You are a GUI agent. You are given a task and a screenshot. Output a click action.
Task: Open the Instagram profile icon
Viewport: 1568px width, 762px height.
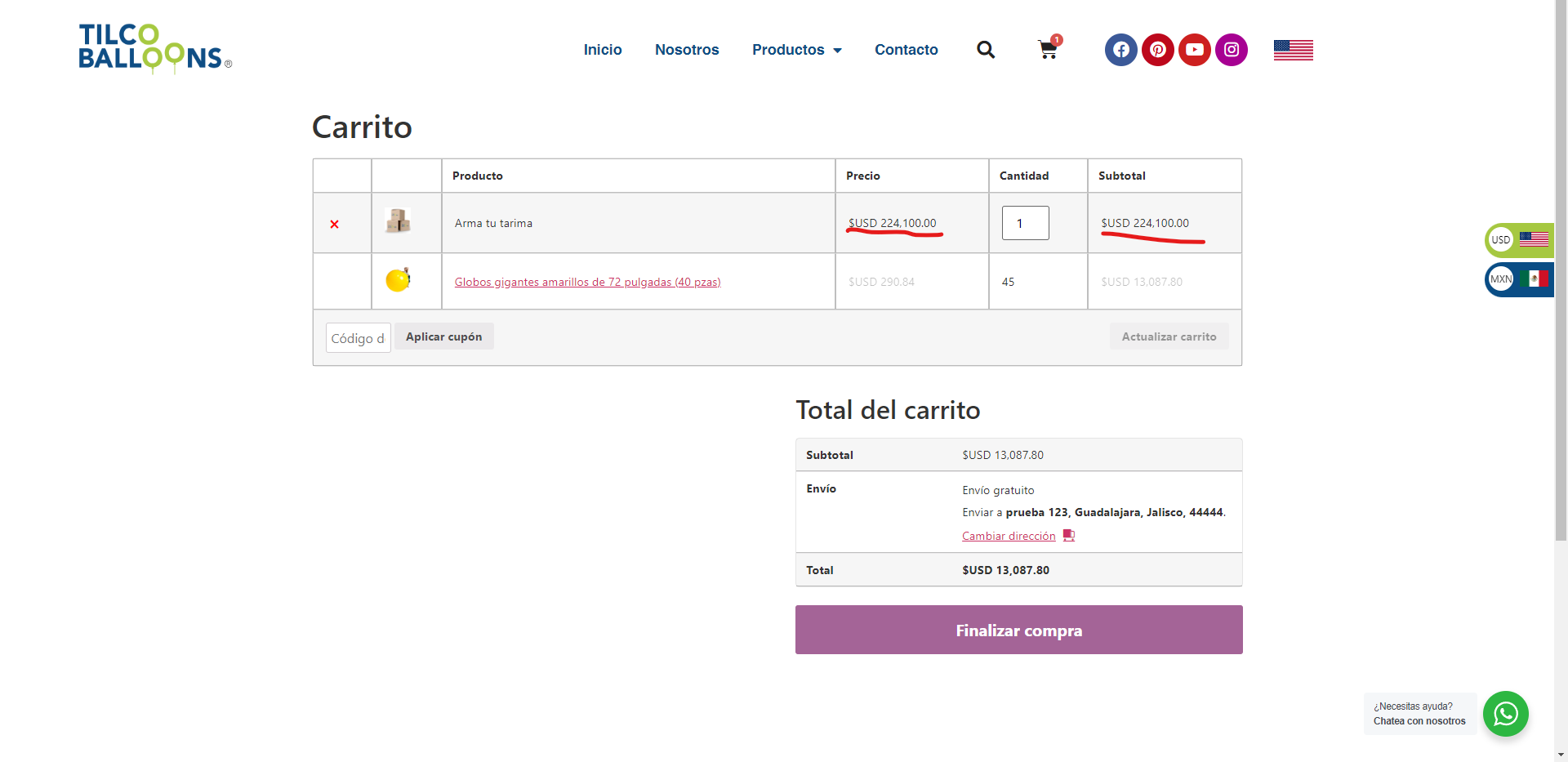(x=1231, y=50)
